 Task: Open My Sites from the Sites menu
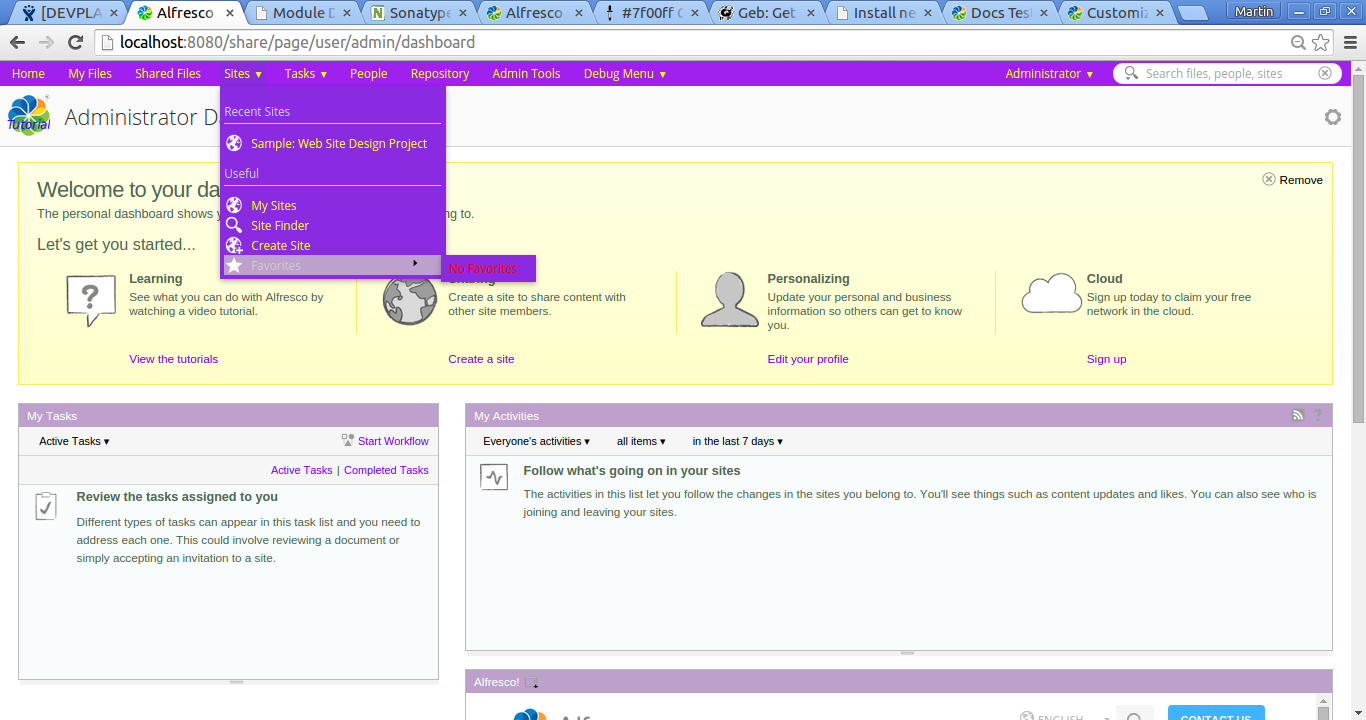tap(275, 205)
